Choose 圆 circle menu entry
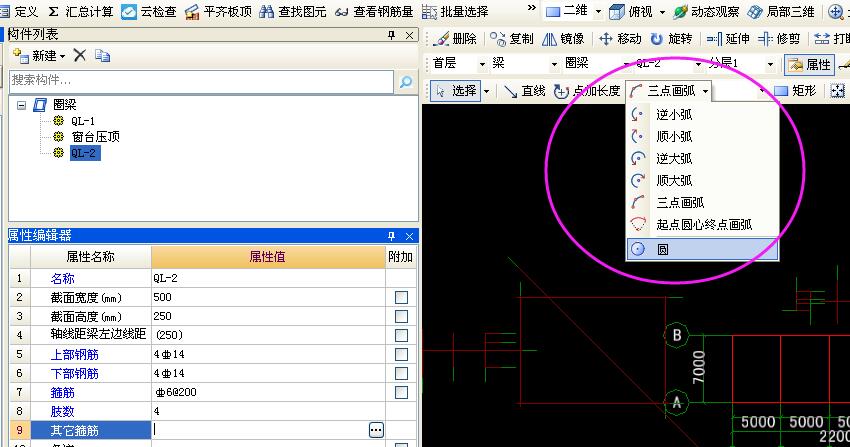 point(703,249)
